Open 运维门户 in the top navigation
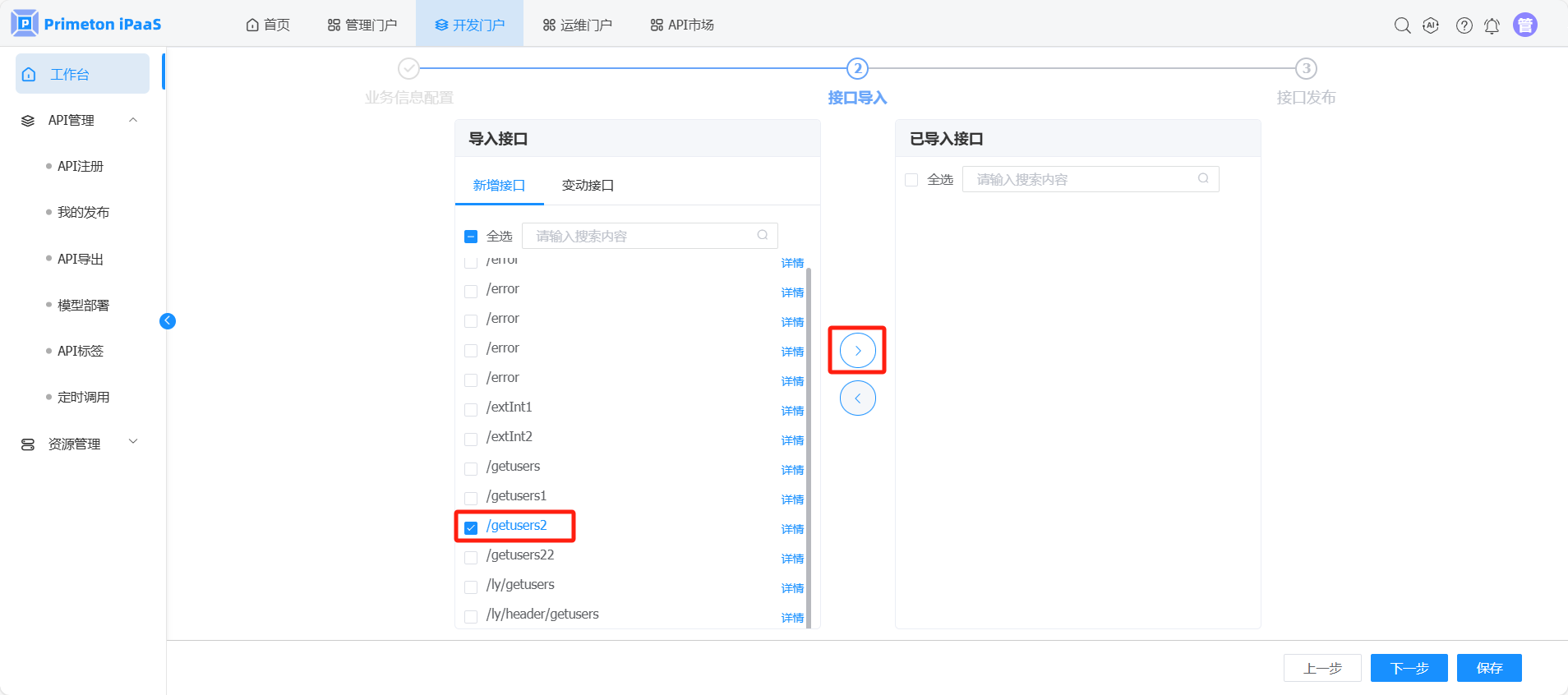The image size is (1568, 695). click(x=578, y=25)
